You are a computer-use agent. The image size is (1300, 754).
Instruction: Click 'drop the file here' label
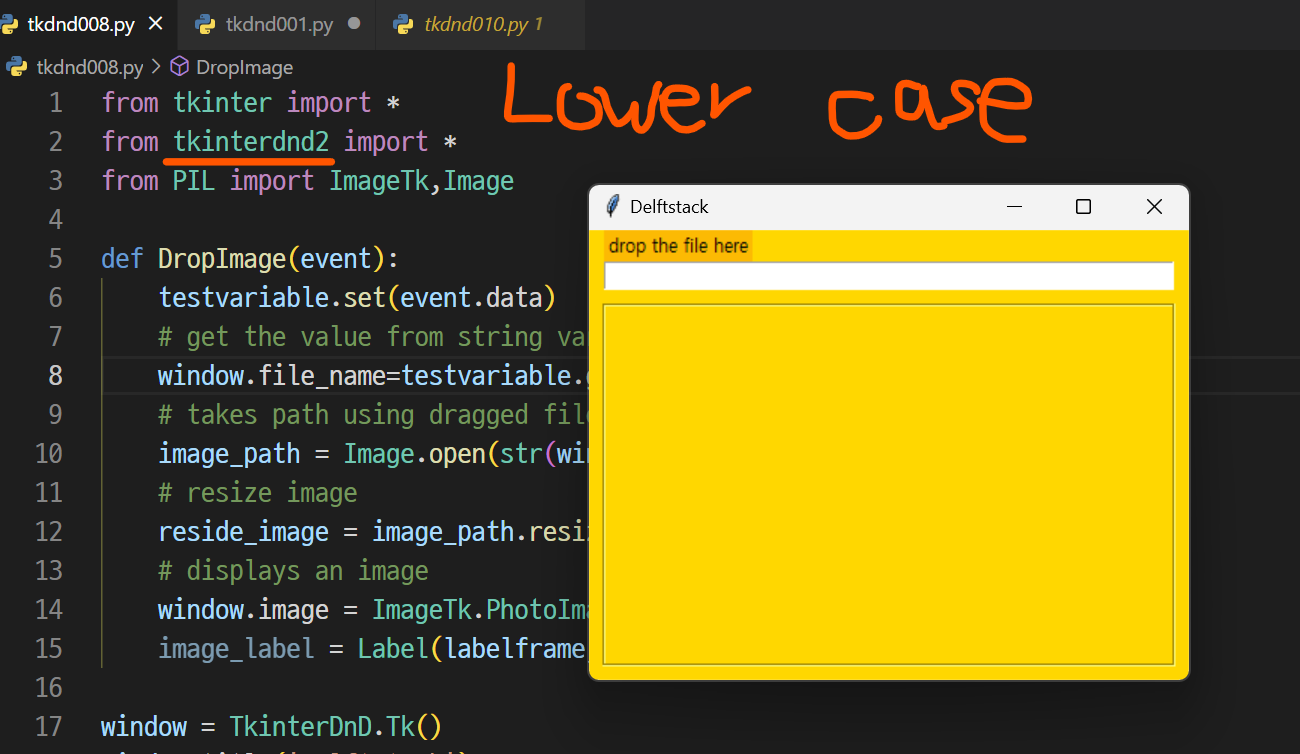coord(678,246)
